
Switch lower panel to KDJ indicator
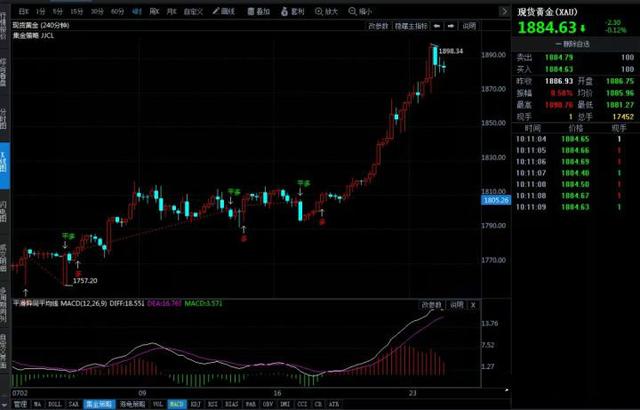[196, 404]
